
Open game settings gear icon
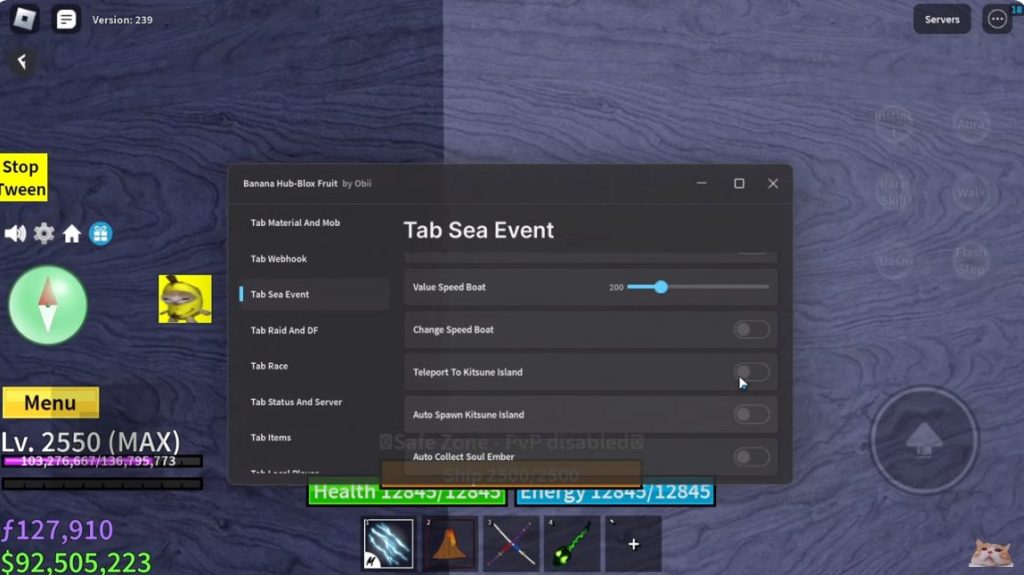[44, 233]
